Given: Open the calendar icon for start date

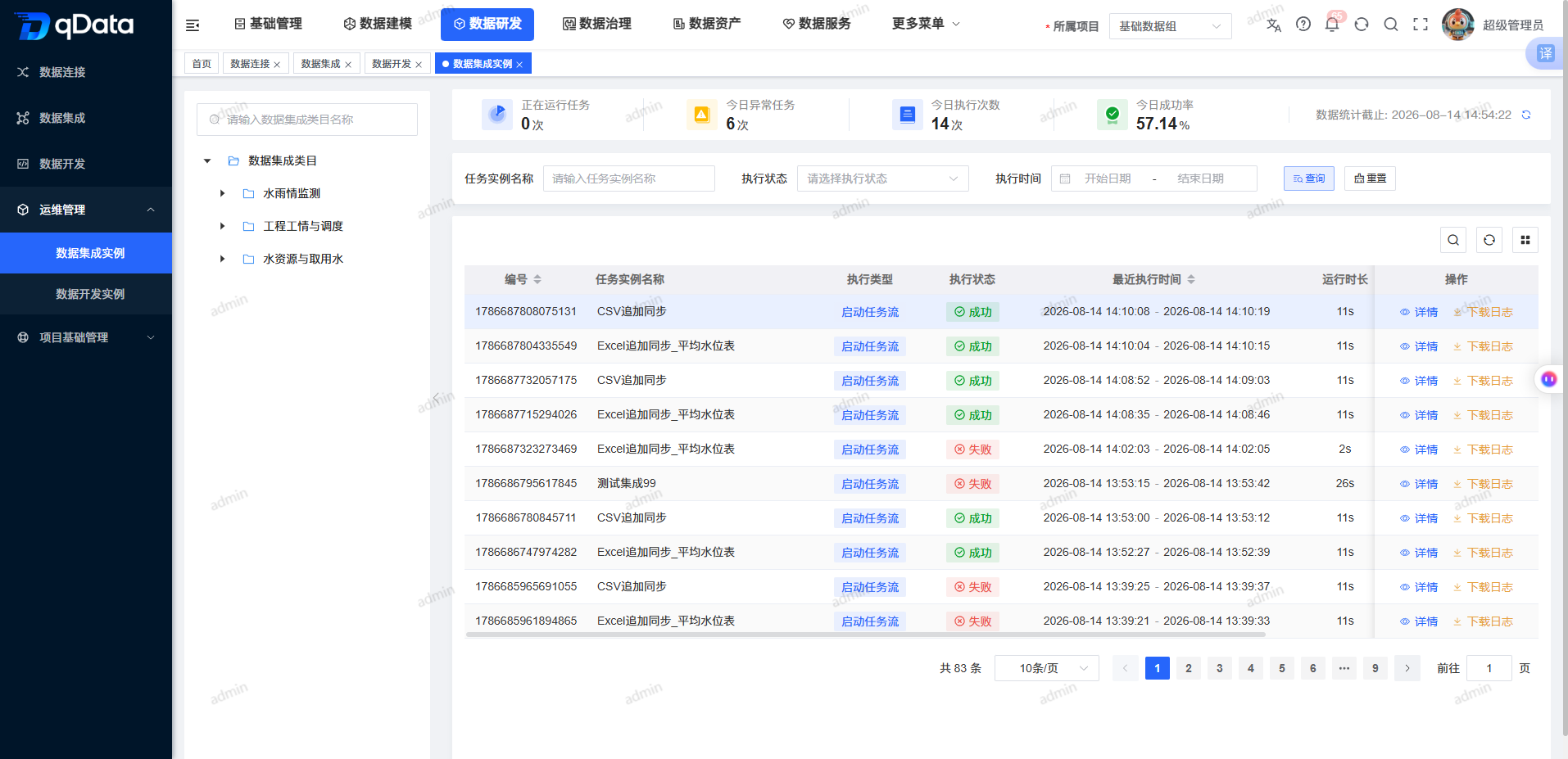Looking at the screenshot, I should [1065, 178].
